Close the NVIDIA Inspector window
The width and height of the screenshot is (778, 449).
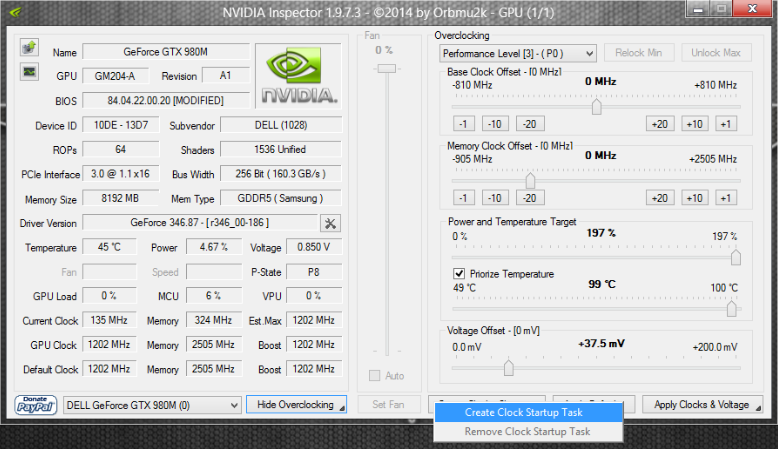point(752,9)
